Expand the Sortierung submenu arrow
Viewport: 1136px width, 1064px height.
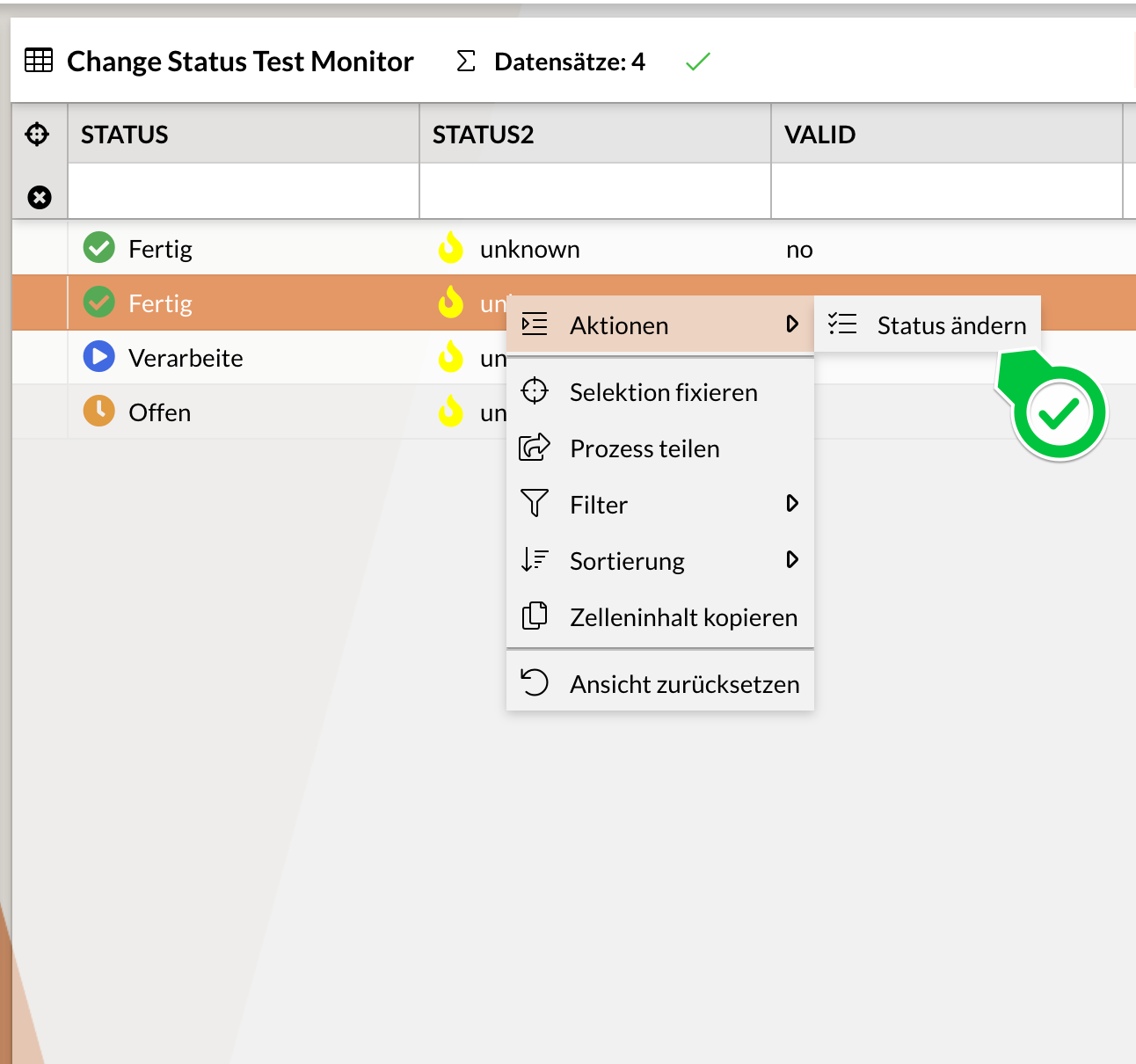point(792,560)
